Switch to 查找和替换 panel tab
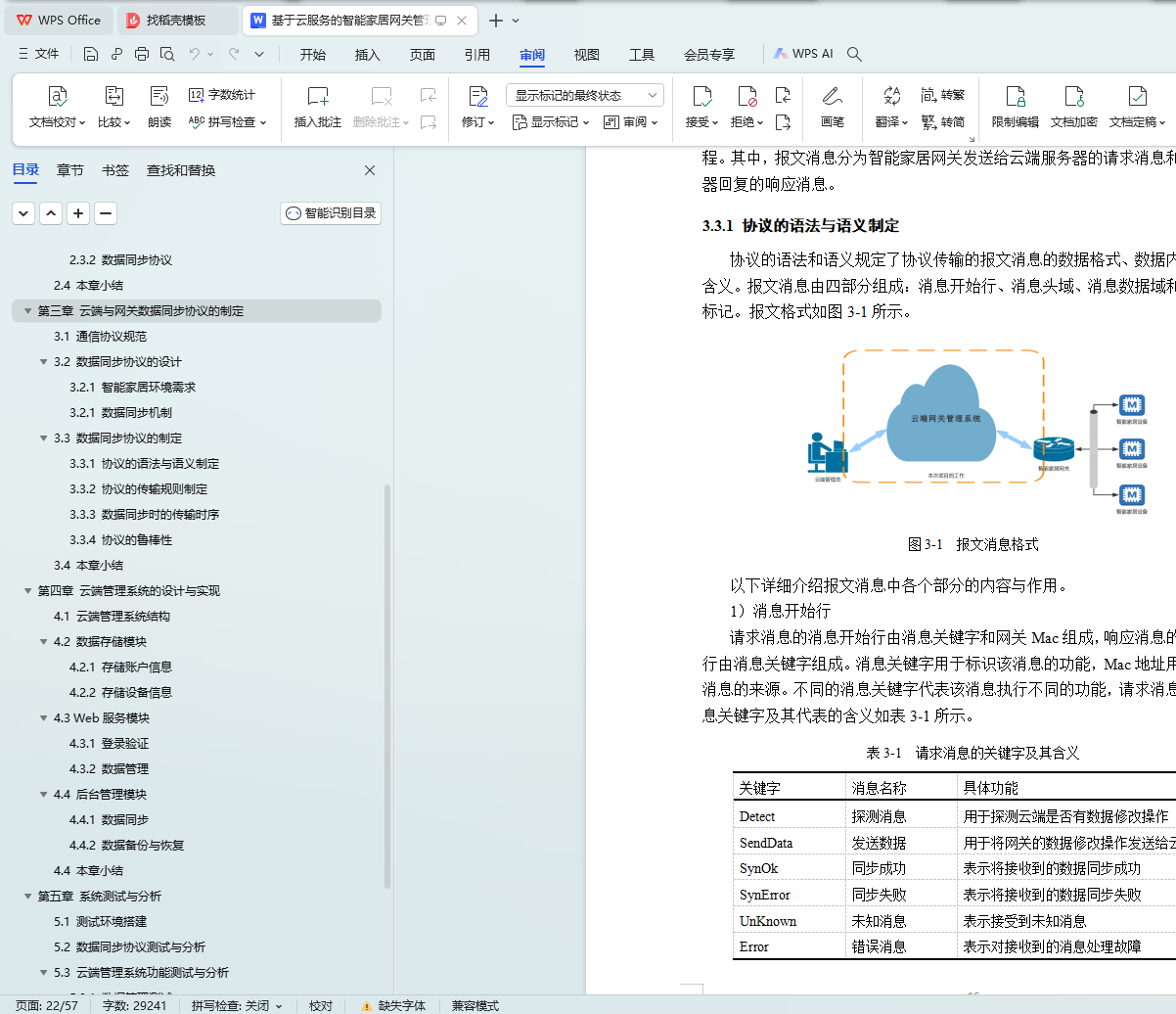Image resolution: width=1176 pixels, height=1014 pixels. (x=181, y=170)
